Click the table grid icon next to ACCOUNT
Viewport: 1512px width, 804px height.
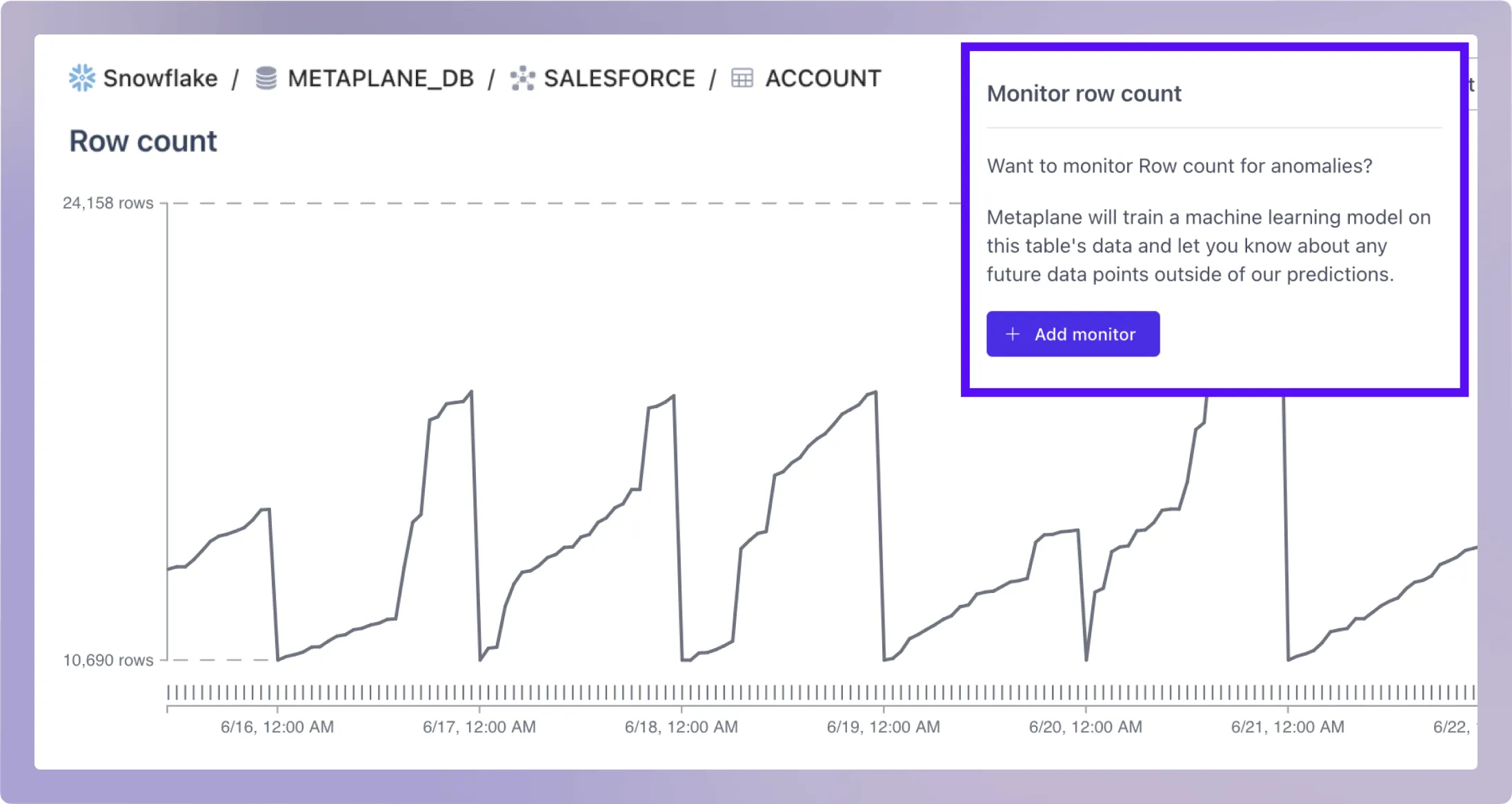(x=742, y=78)
